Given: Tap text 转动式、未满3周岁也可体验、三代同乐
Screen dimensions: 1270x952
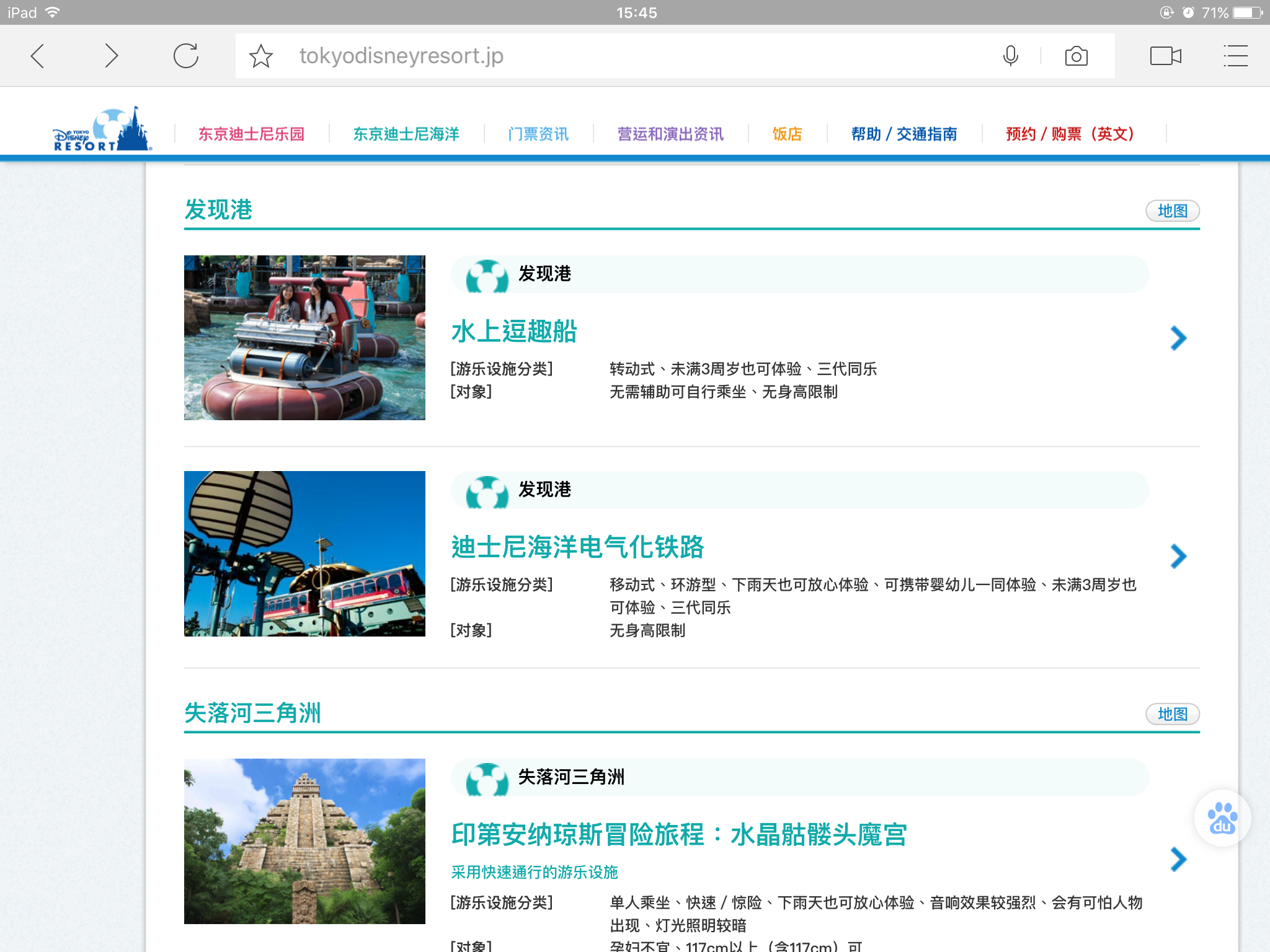Looking at the screenshot, I should 743,369.
